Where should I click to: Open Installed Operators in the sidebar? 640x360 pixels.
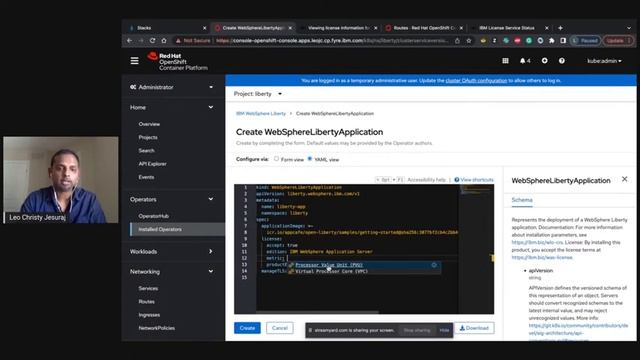[160, 229]
